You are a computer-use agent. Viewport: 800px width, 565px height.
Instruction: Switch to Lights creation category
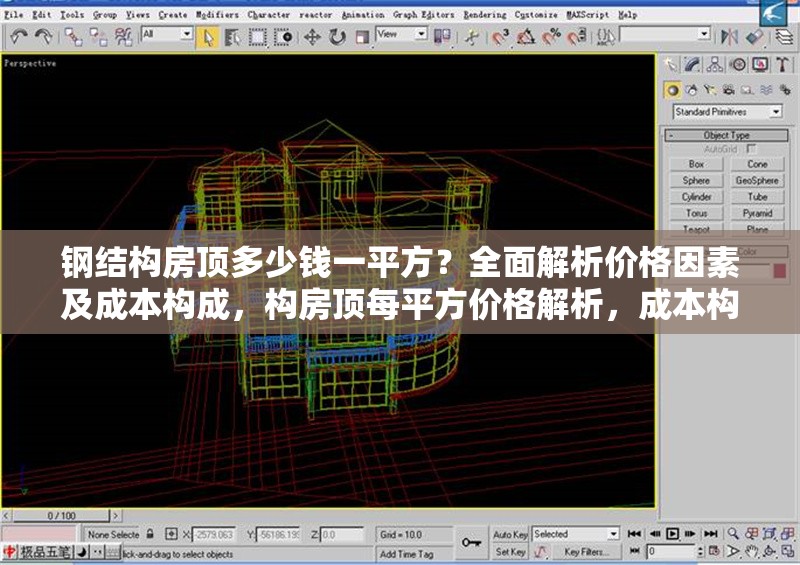click(711, 90)
